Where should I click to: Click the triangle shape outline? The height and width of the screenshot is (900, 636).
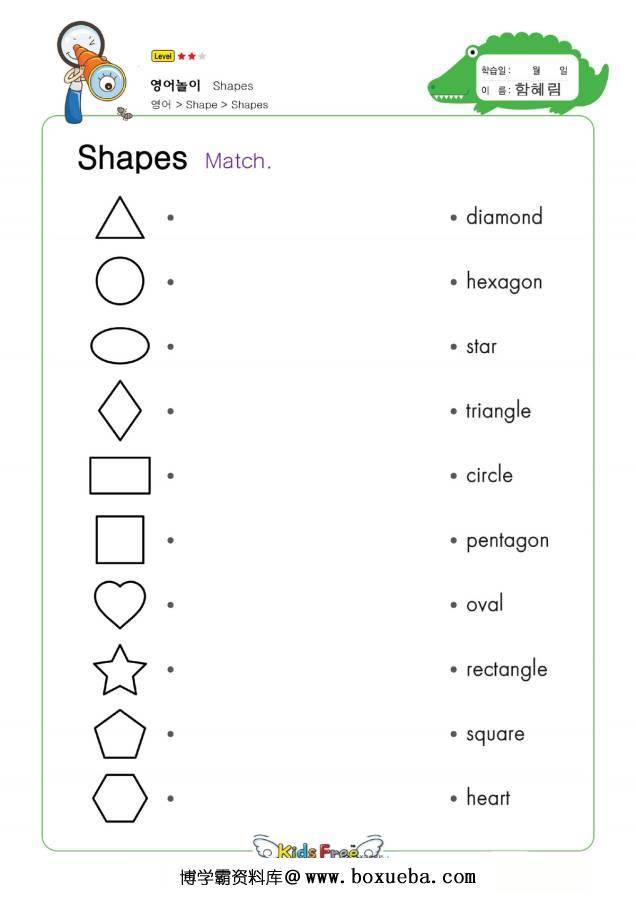point(119,218)
